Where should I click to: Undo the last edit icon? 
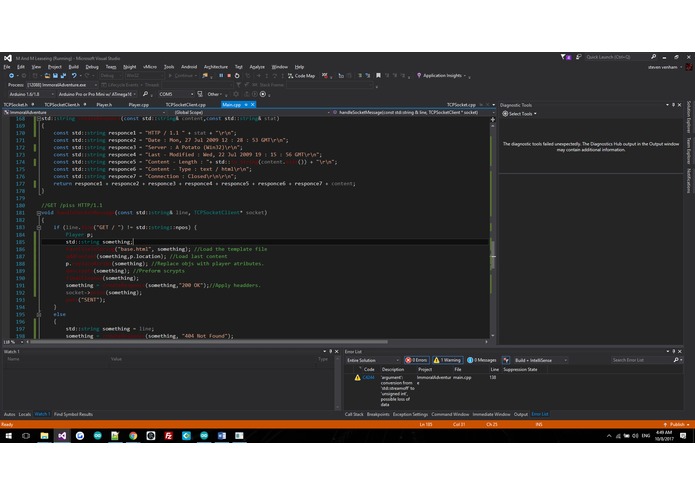pyautogui.click(x=74, y=76)
